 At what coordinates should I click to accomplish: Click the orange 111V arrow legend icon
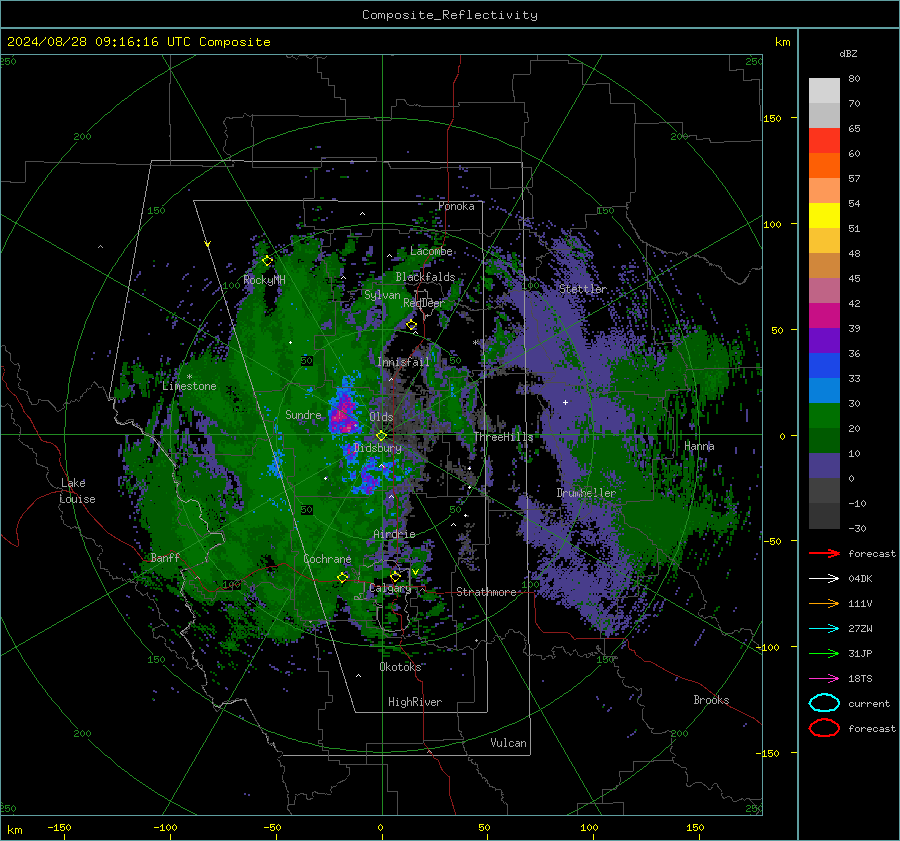pos(824,603)
